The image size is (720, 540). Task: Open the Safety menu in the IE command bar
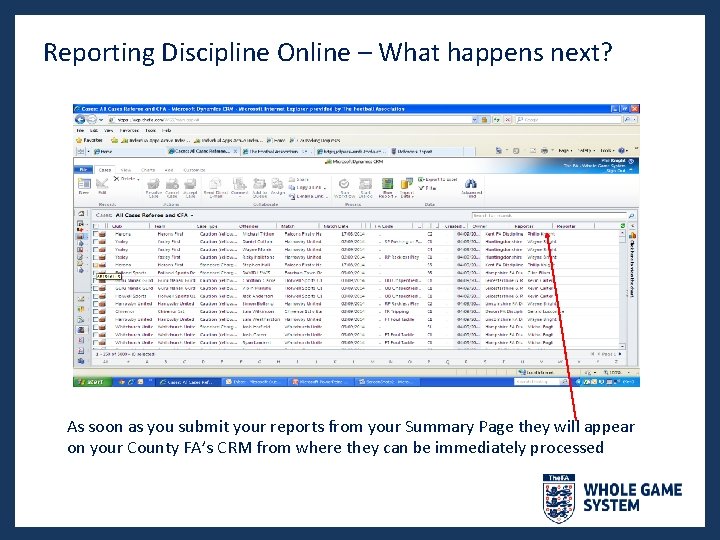(x=585, y=151)
